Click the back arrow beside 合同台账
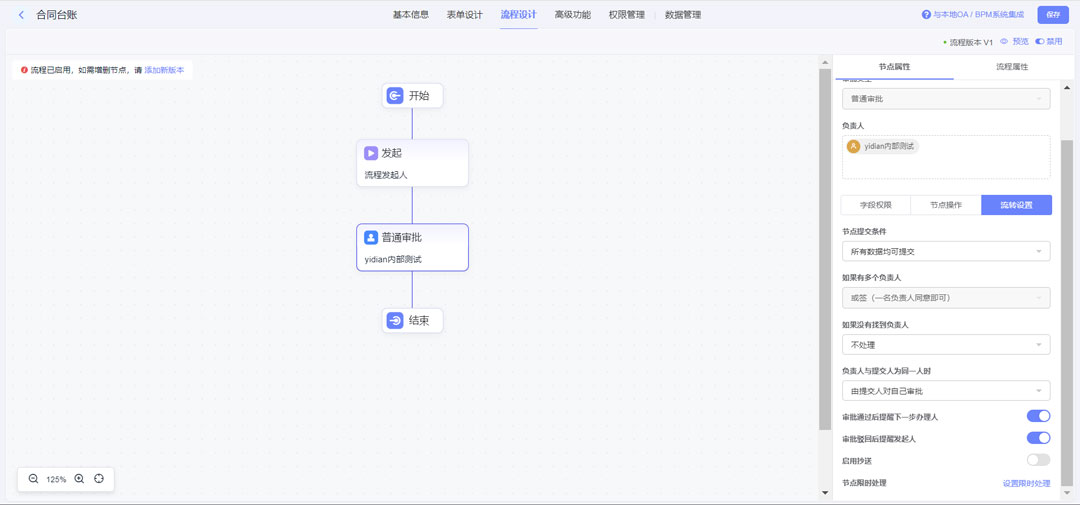 (21, 15)
